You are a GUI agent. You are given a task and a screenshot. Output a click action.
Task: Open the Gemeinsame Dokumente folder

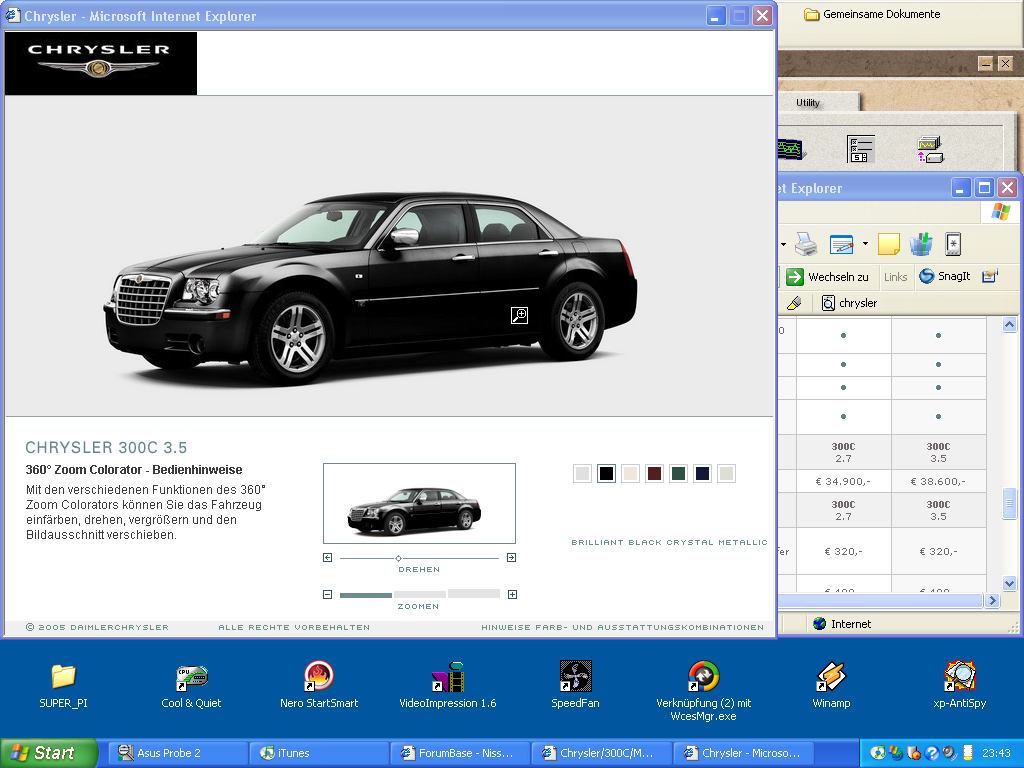coord(873,14)
